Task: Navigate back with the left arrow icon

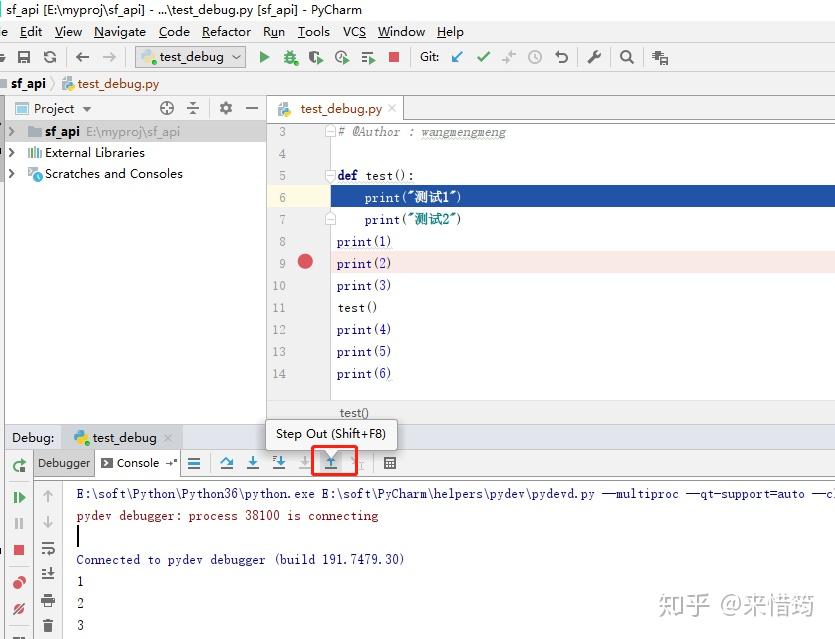Action: 83,57
